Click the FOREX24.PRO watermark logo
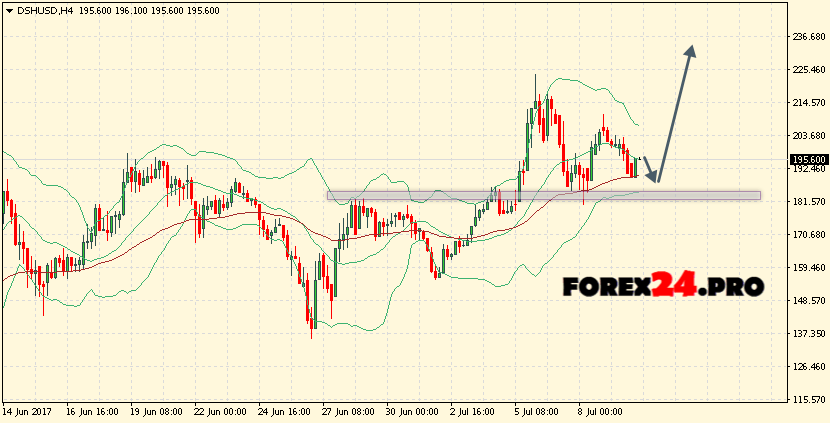Viewport: 830px width, 423px height. coord(662,286)
